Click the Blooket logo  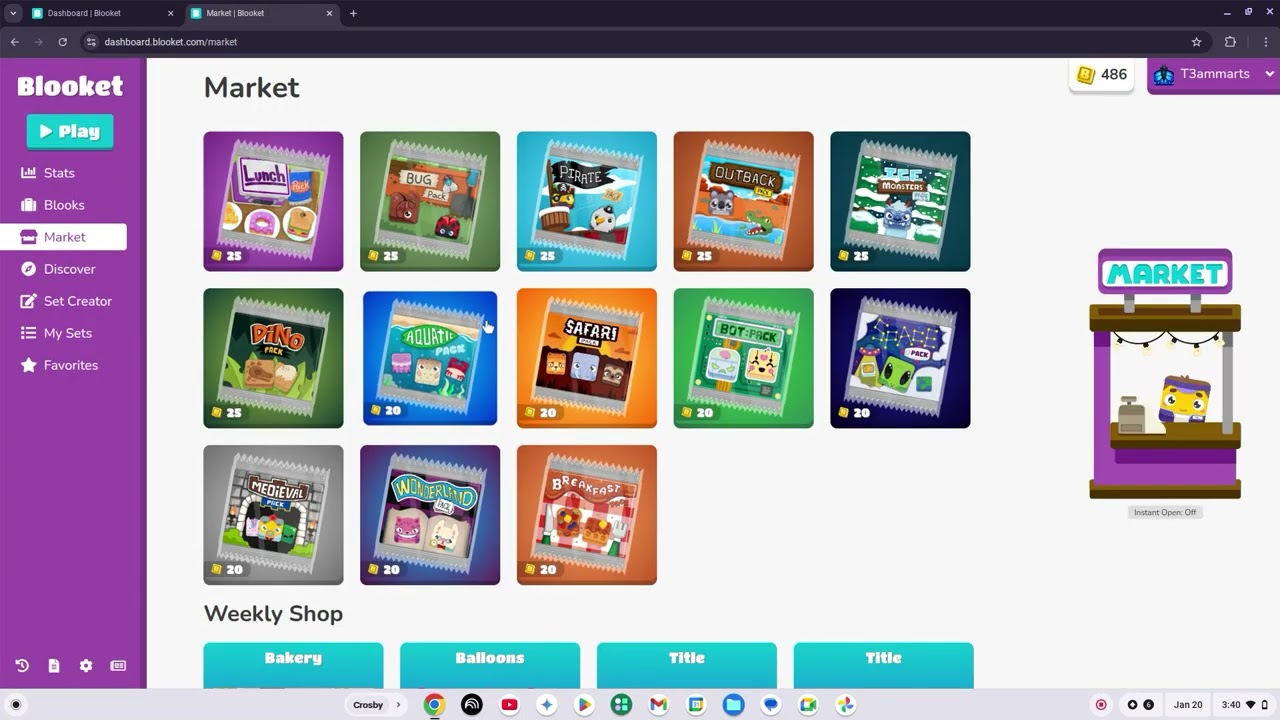[70, 86]
